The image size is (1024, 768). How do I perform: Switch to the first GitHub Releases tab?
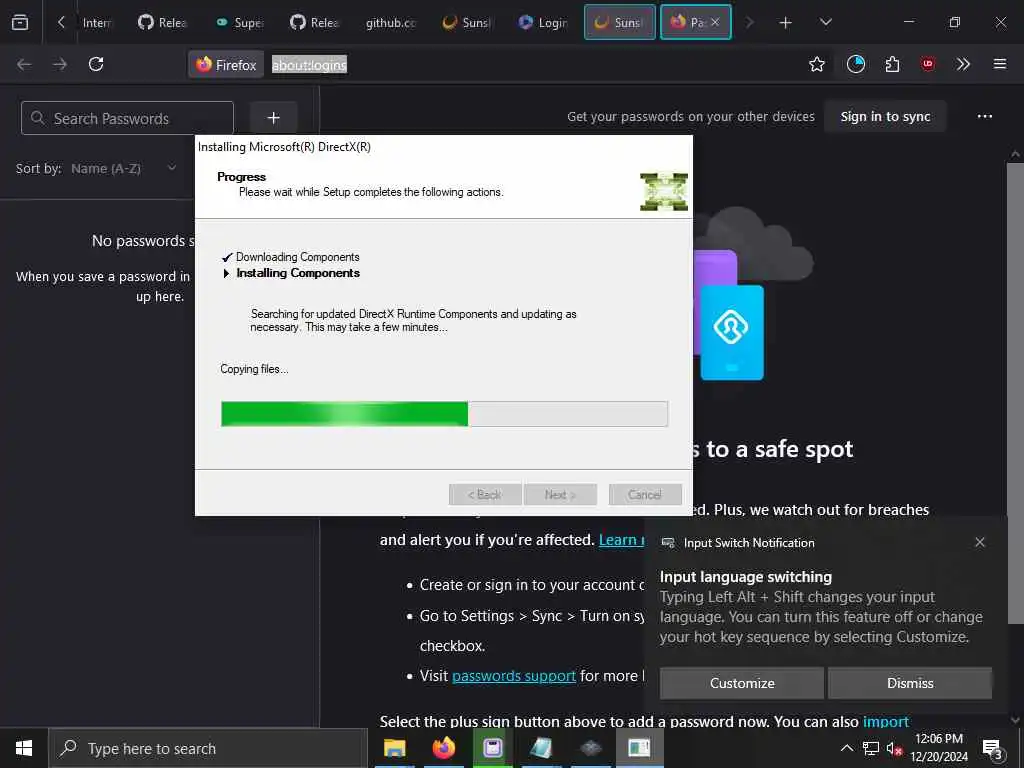[x=163, y=22]
